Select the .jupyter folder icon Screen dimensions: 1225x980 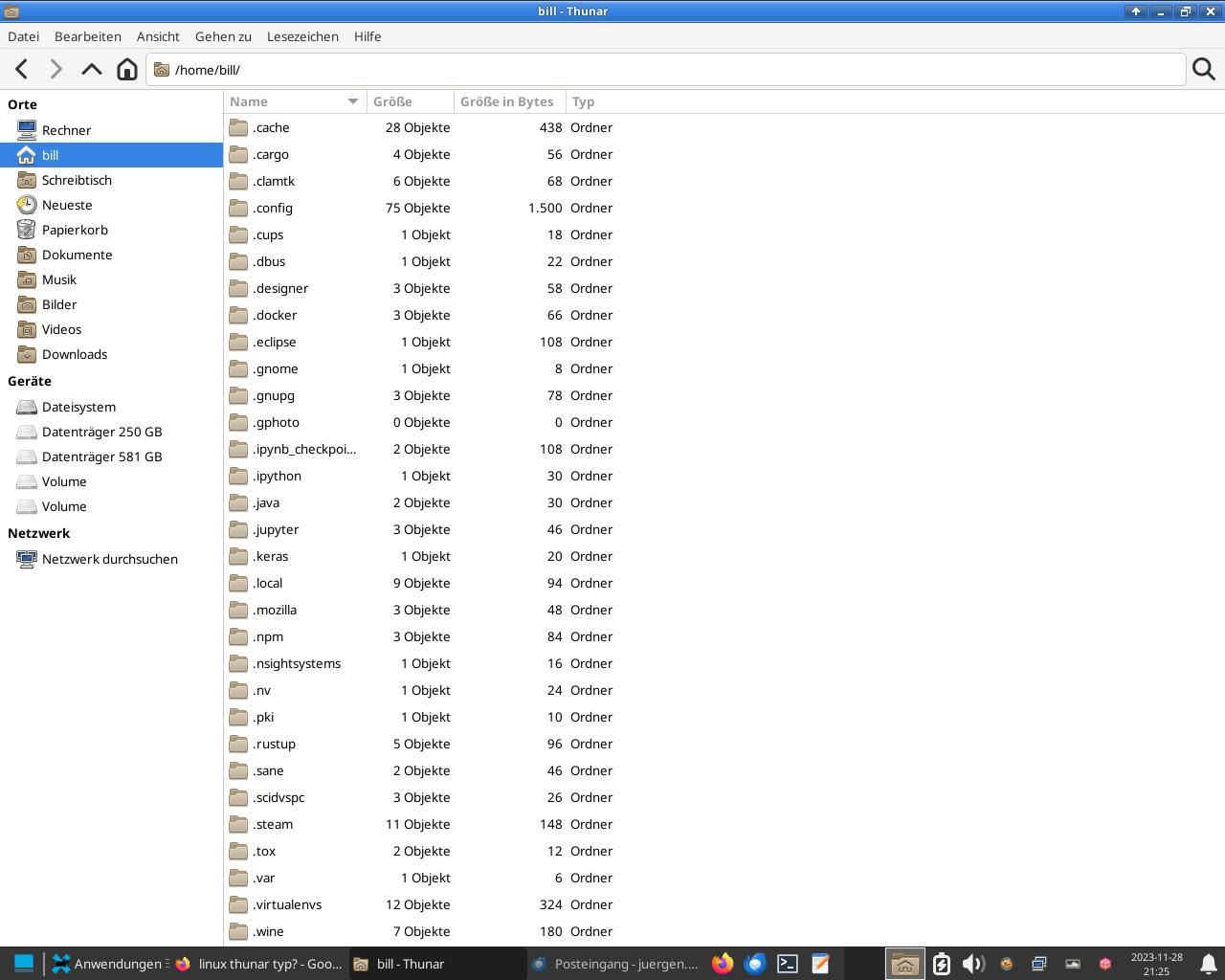[238, 529]
